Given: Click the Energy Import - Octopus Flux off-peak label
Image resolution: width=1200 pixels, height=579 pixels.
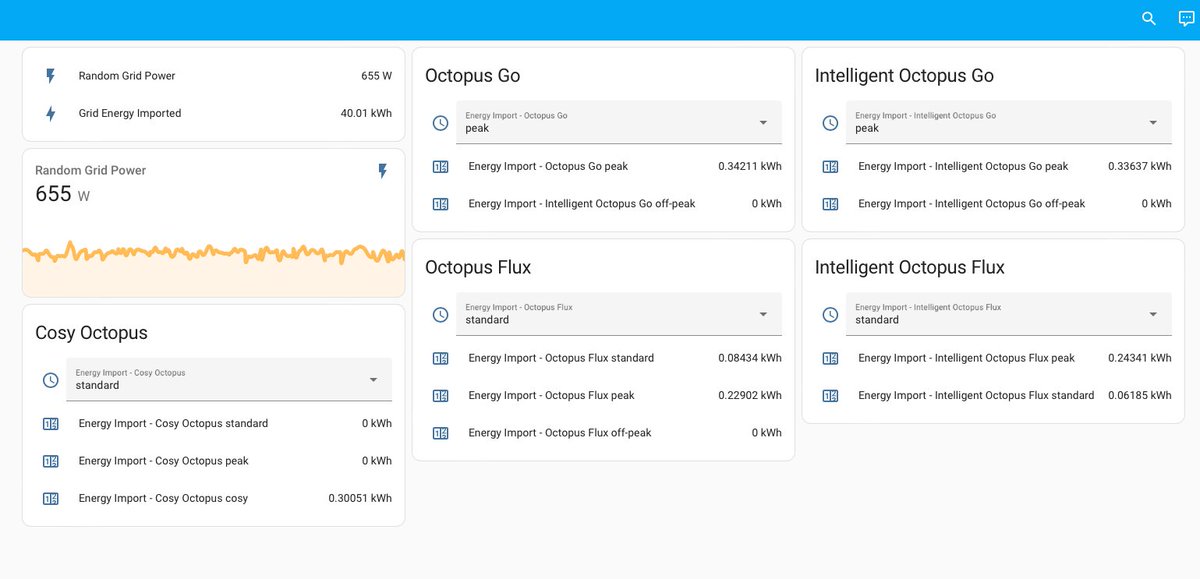Looking at the screenshot, I should coord(560,433).
